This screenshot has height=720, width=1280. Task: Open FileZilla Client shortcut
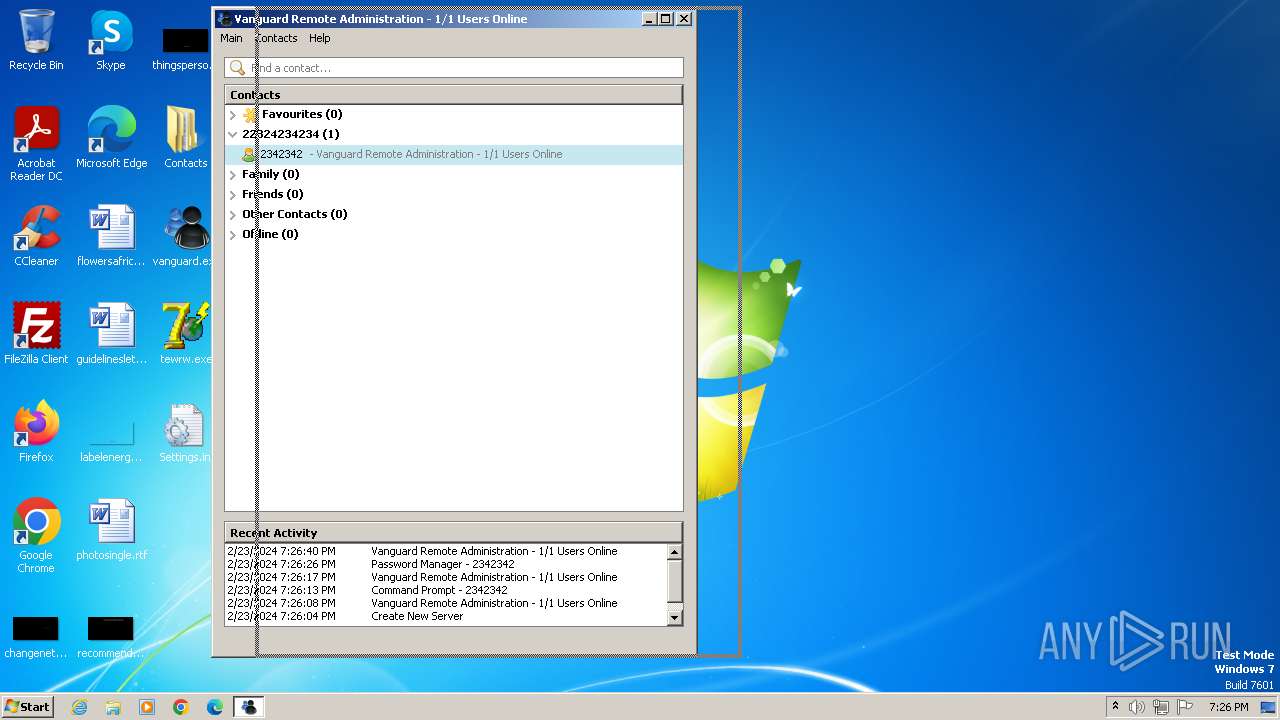click(36, 334)
